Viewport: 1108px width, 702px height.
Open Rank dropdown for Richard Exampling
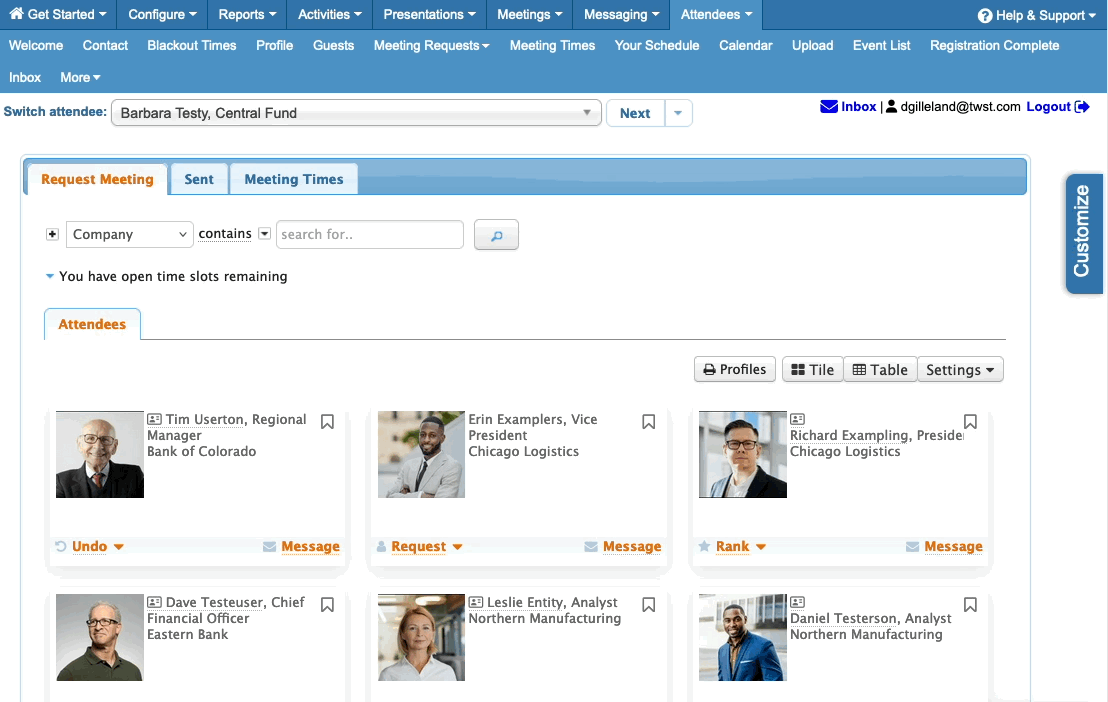click(761, 547)
